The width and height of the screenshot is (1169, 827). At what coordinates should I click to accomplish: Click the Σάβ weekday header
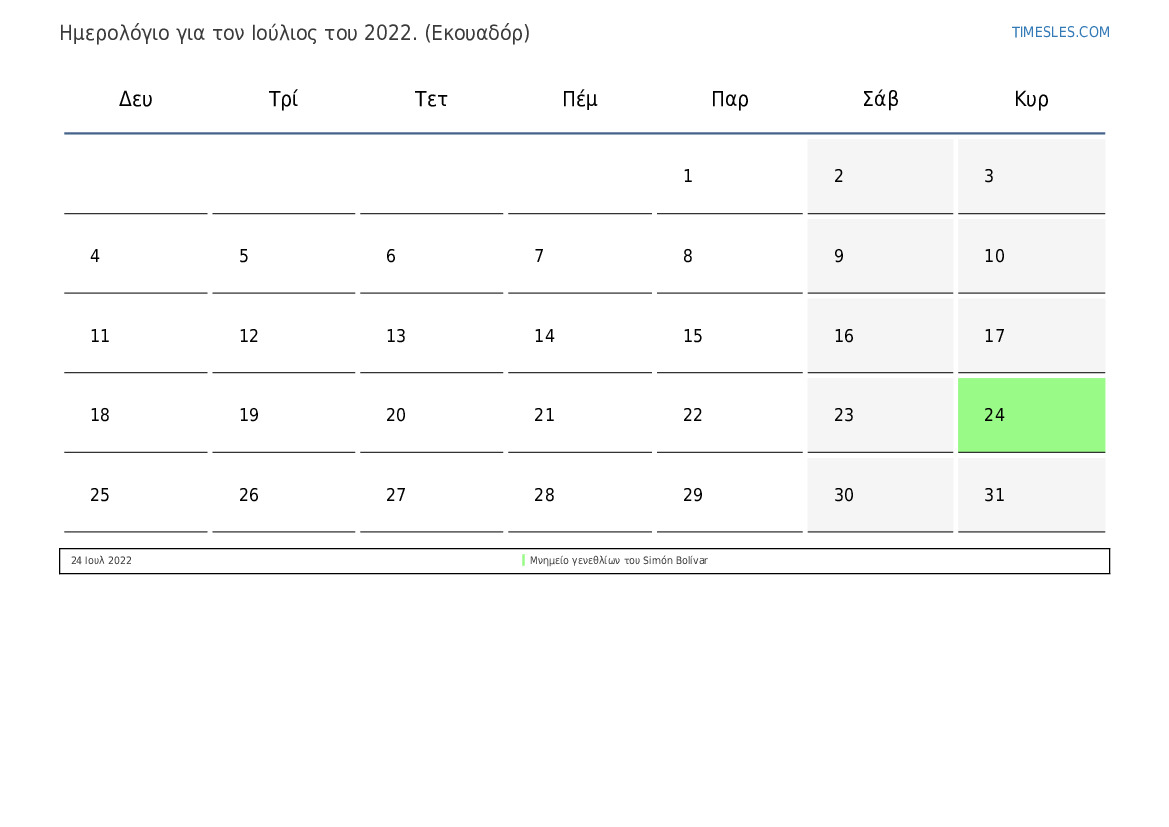pos(880,98)
